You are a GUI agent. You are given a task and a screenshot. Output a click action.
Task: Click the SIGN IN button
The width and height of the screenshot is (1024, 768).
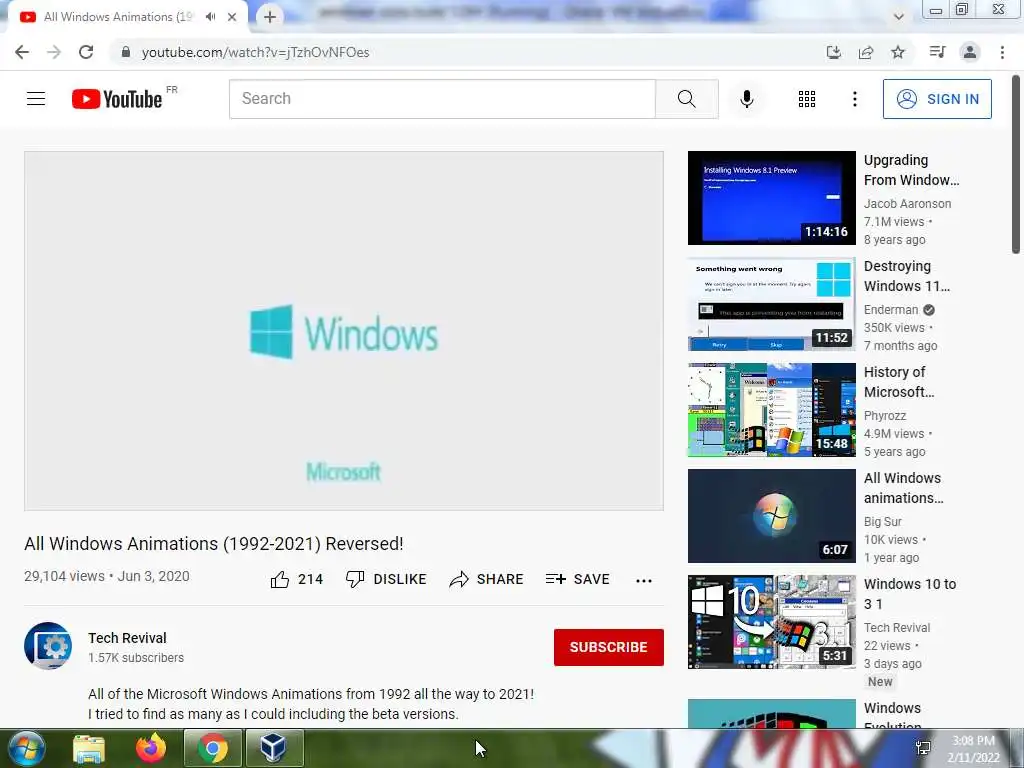pyautogui.click(x=937, y=99)
